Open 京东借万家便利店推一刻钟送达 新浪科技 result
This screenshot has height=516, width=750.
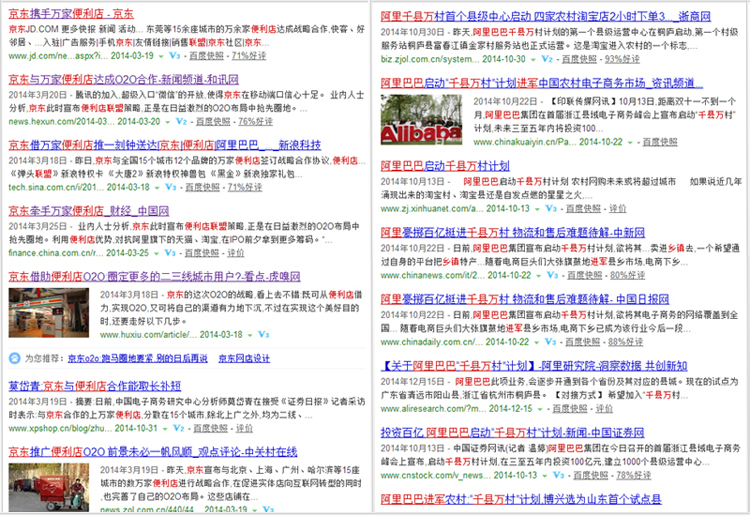165,145
